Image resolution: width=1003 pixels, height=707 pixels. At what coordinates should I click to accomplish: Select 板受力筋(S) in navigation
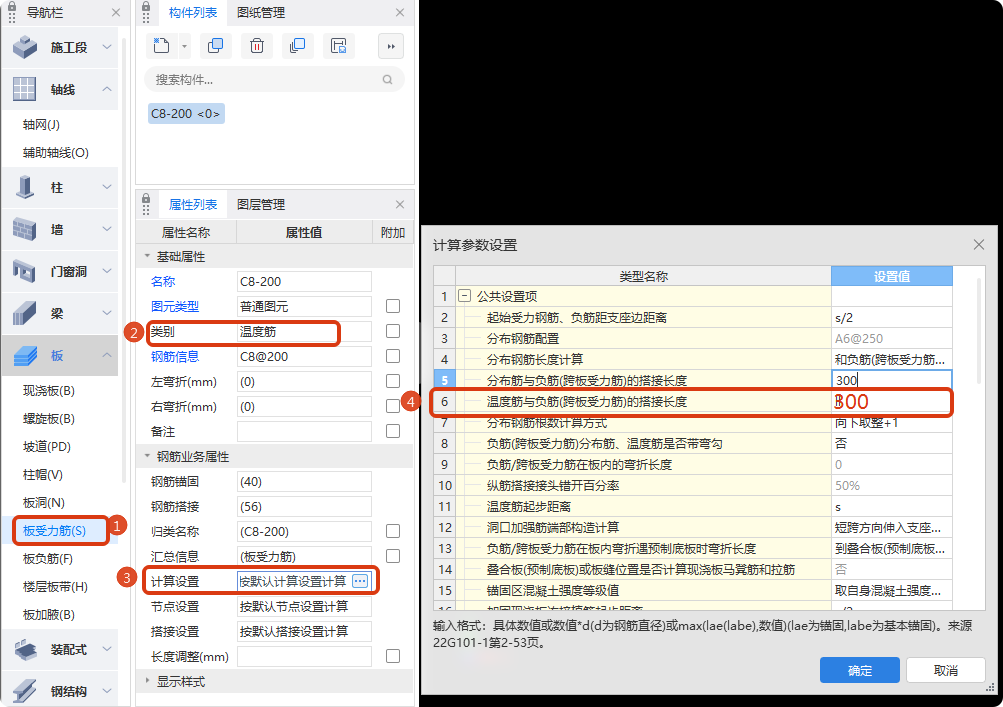click(54, 530)
